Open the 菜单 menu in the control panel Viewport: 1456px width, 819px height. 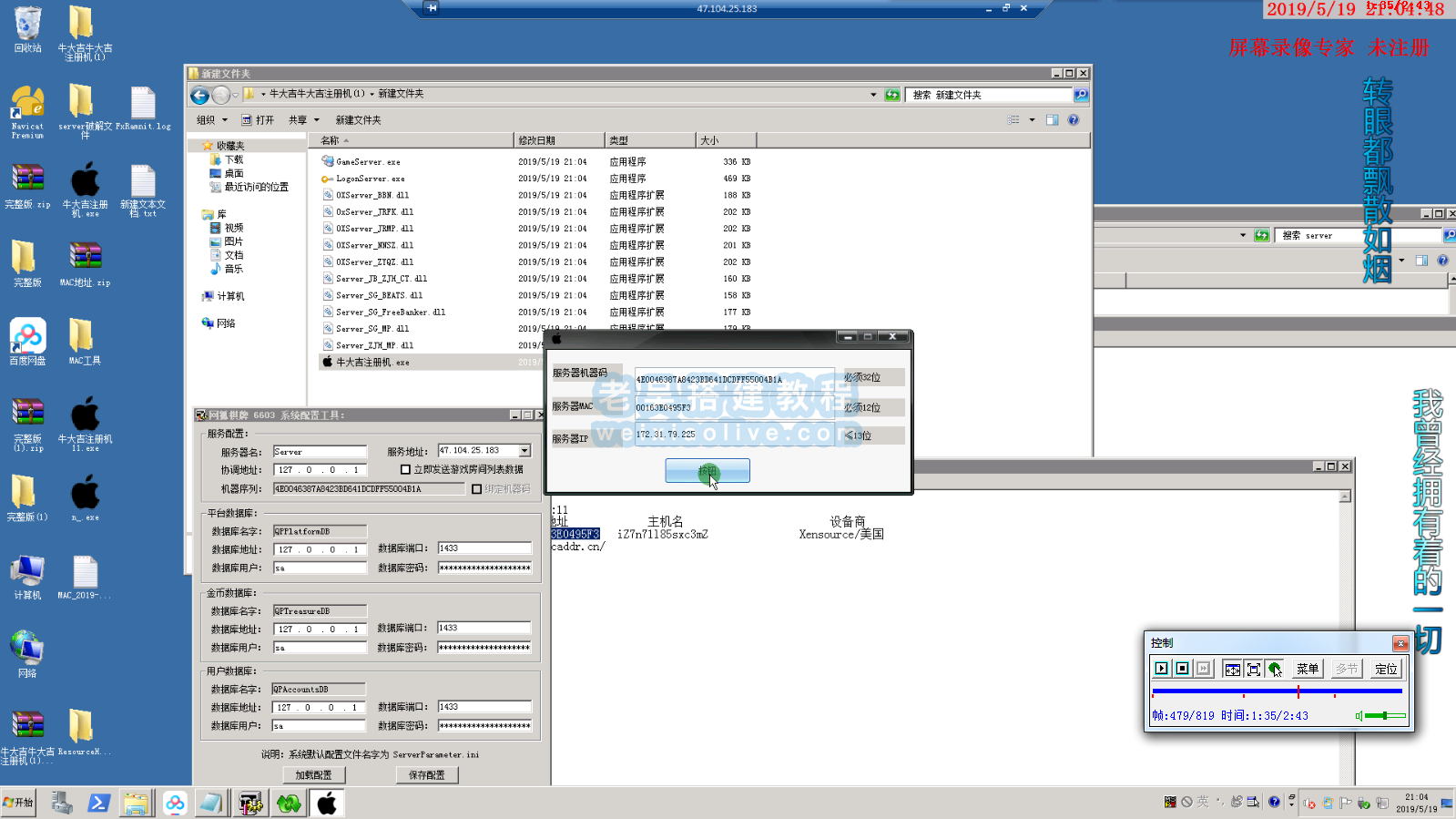(1308, 669)
